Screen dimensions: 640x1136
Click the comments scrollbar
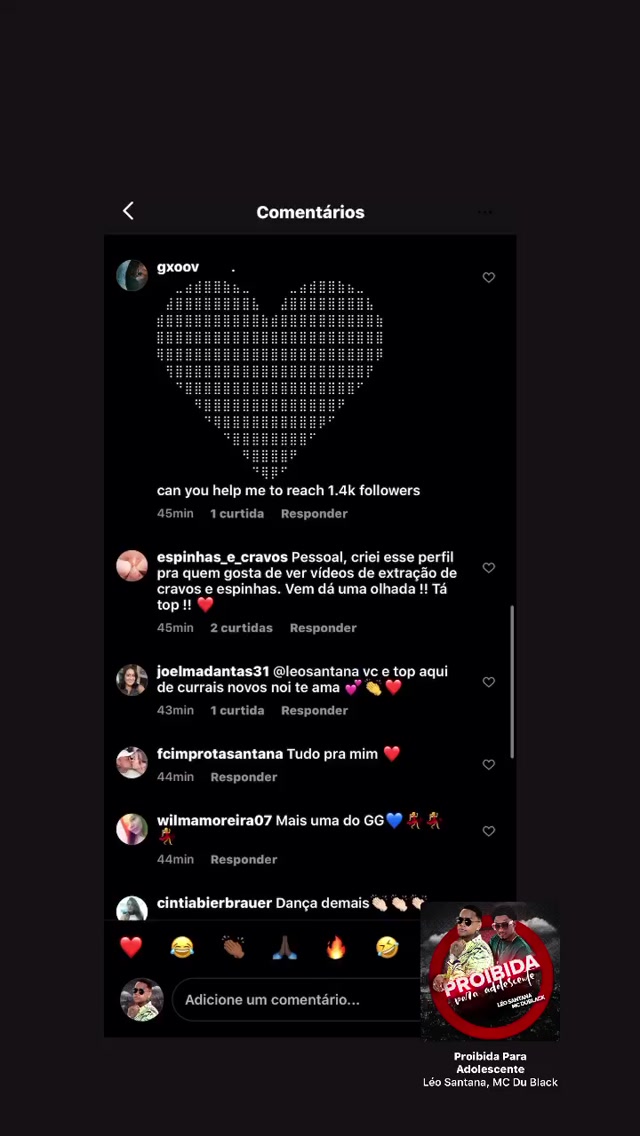[512, 682]
